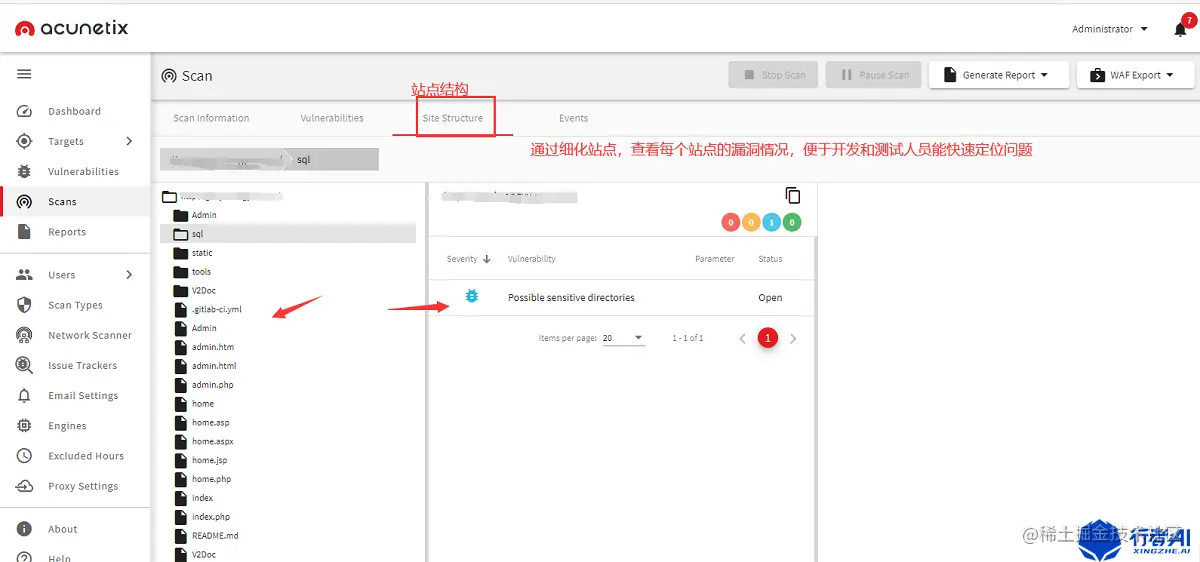Filter by green informational severity badge
The height and width of the screenshot is (562, 1200).
tap(791, 222)
